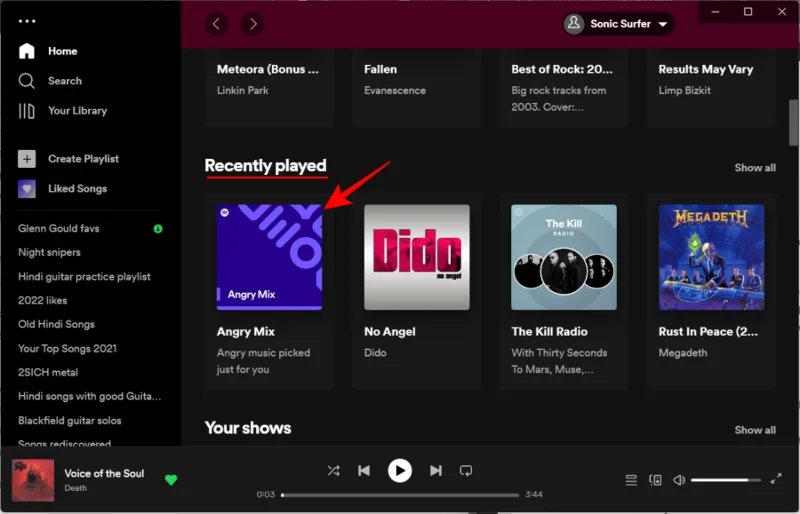Seek within the song progress bar
Screen dimensions: 800x514
[x=400, y=495]
